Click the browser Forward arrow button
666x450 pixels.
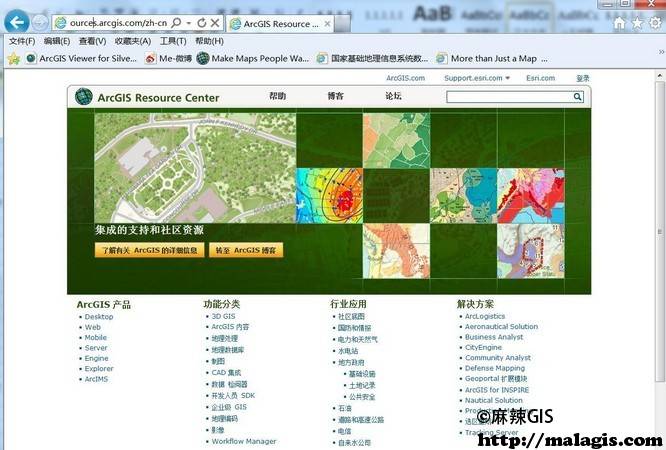coord(40,23)
